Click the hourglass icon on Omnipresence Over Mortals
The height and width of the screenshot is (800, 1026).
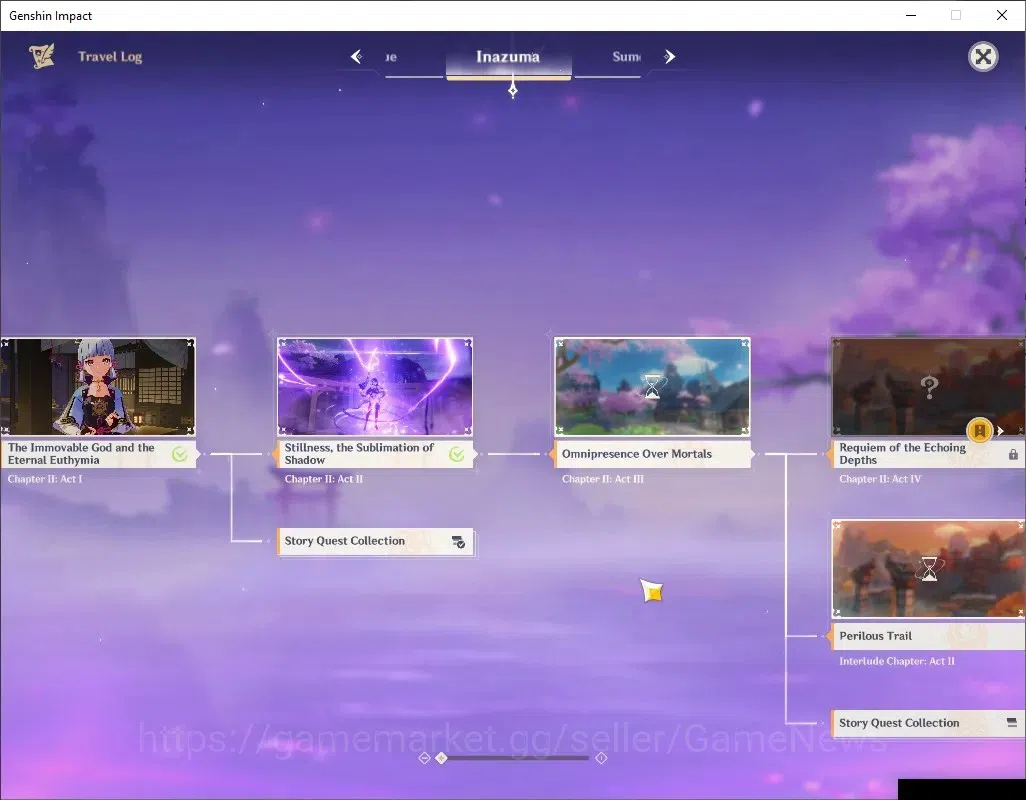(652, 387)
